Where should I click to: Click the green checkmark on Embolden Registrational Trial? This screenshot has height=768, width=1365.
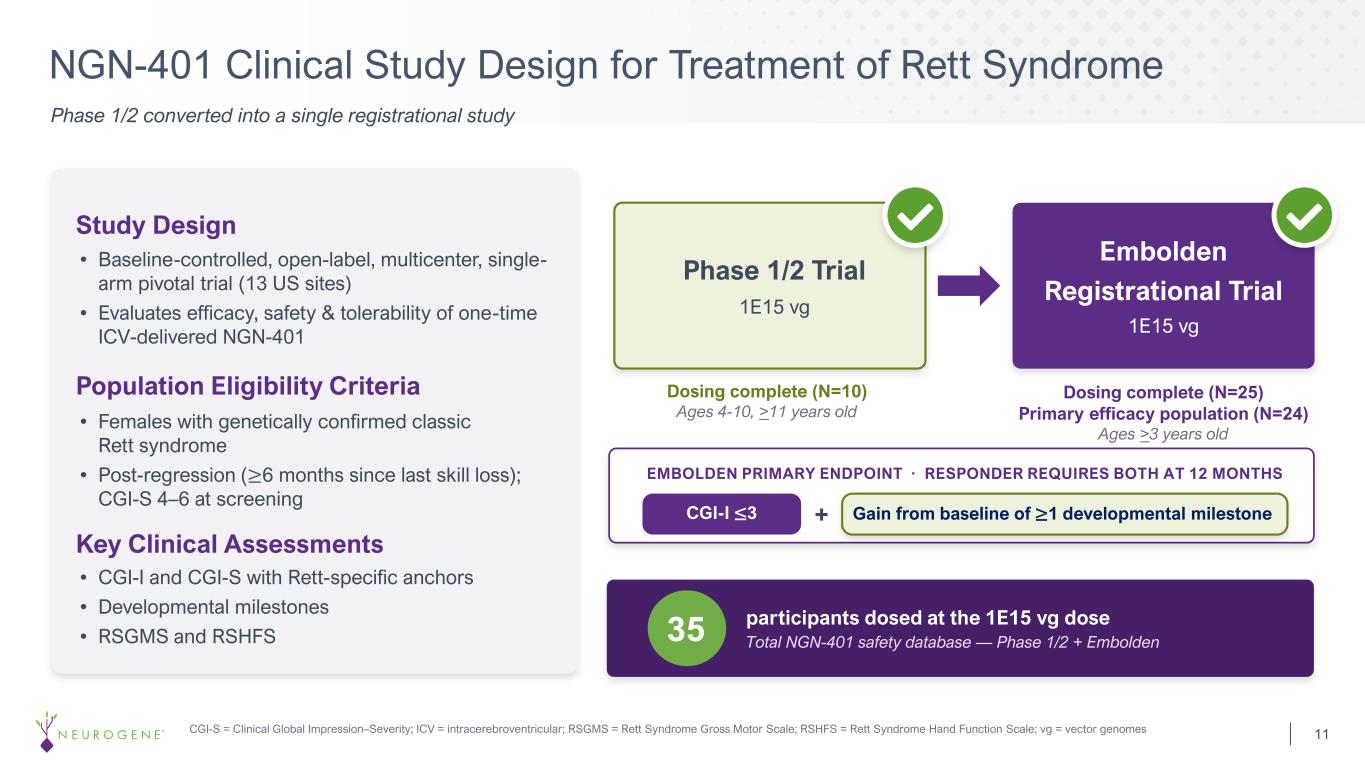click(x=1303, y=216)
